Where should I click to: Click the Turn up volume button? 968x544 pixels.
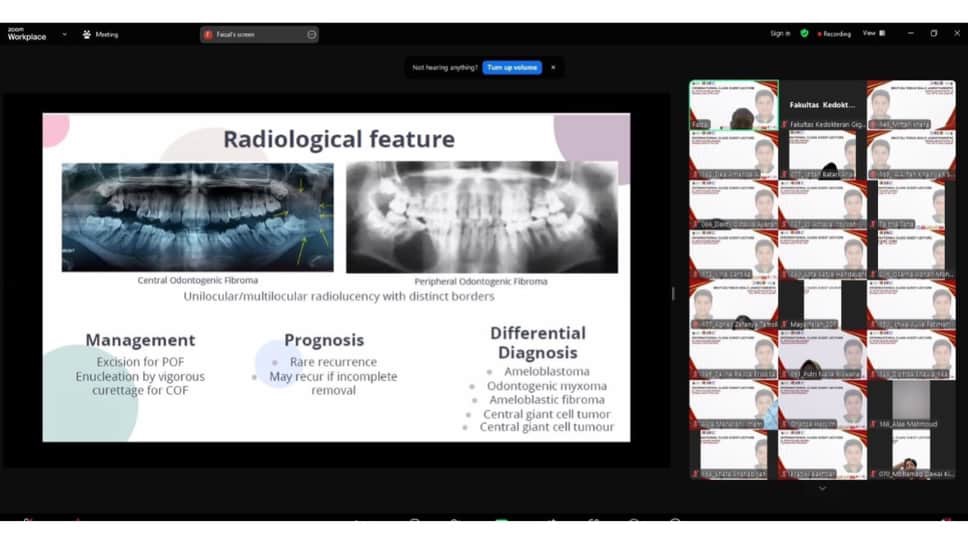(x=512, y=67)
